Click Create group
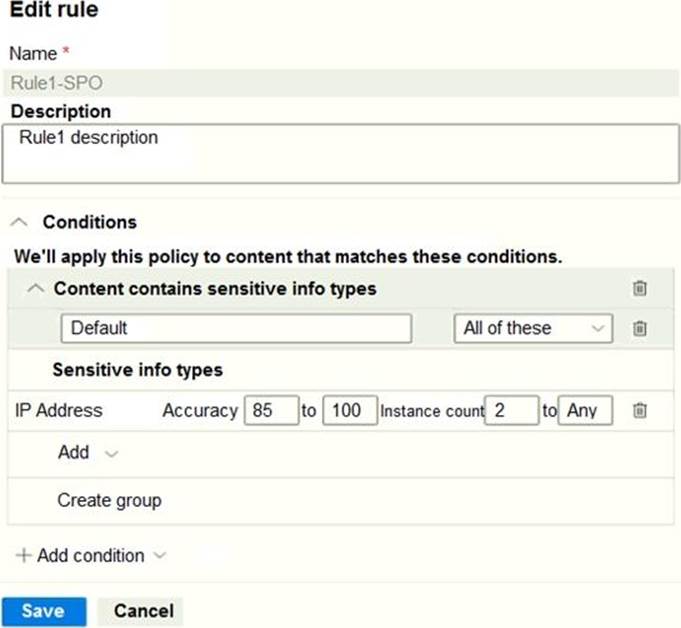 click(109, 500)
